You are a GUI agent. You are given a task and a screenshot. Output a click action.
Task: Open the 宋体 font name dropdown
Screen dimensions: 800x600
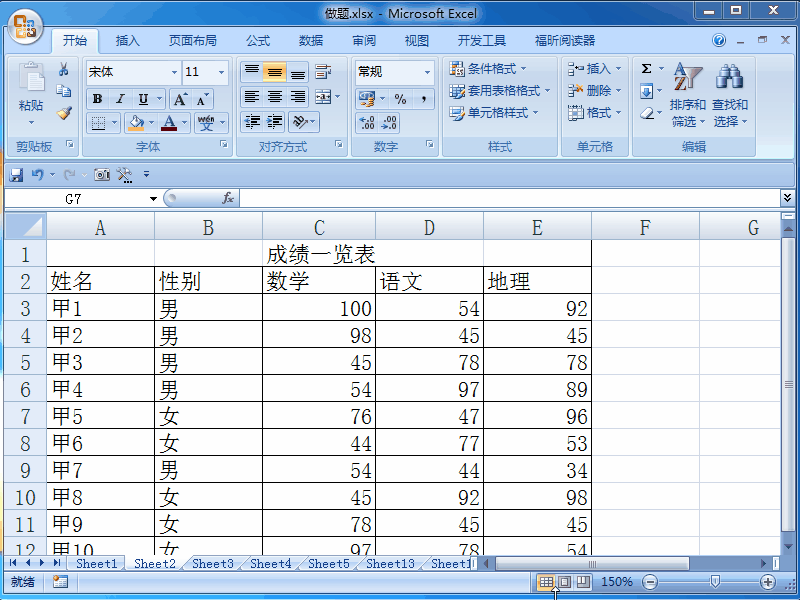tap(174, 72)
